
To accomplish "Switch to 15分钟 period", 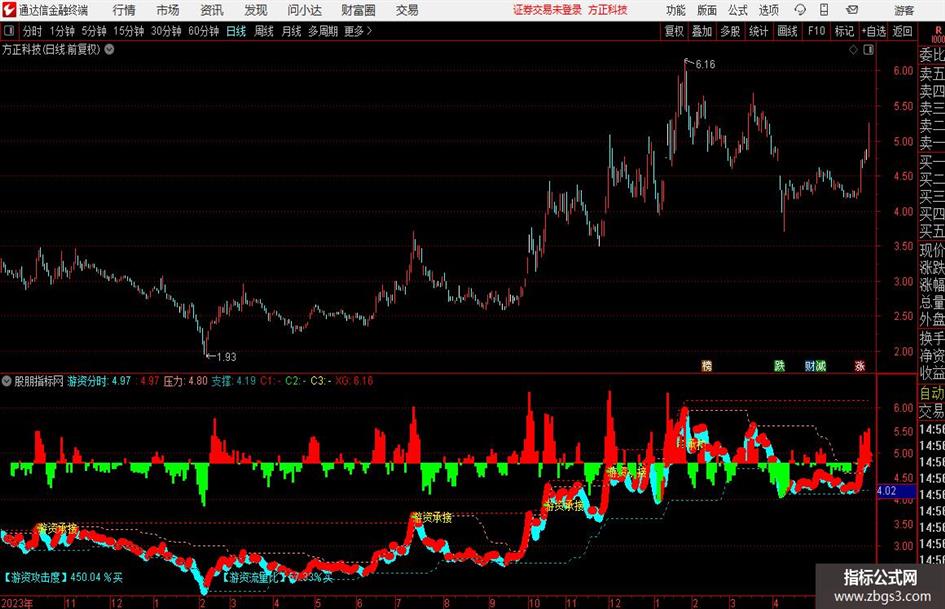I will coord(129,31).
